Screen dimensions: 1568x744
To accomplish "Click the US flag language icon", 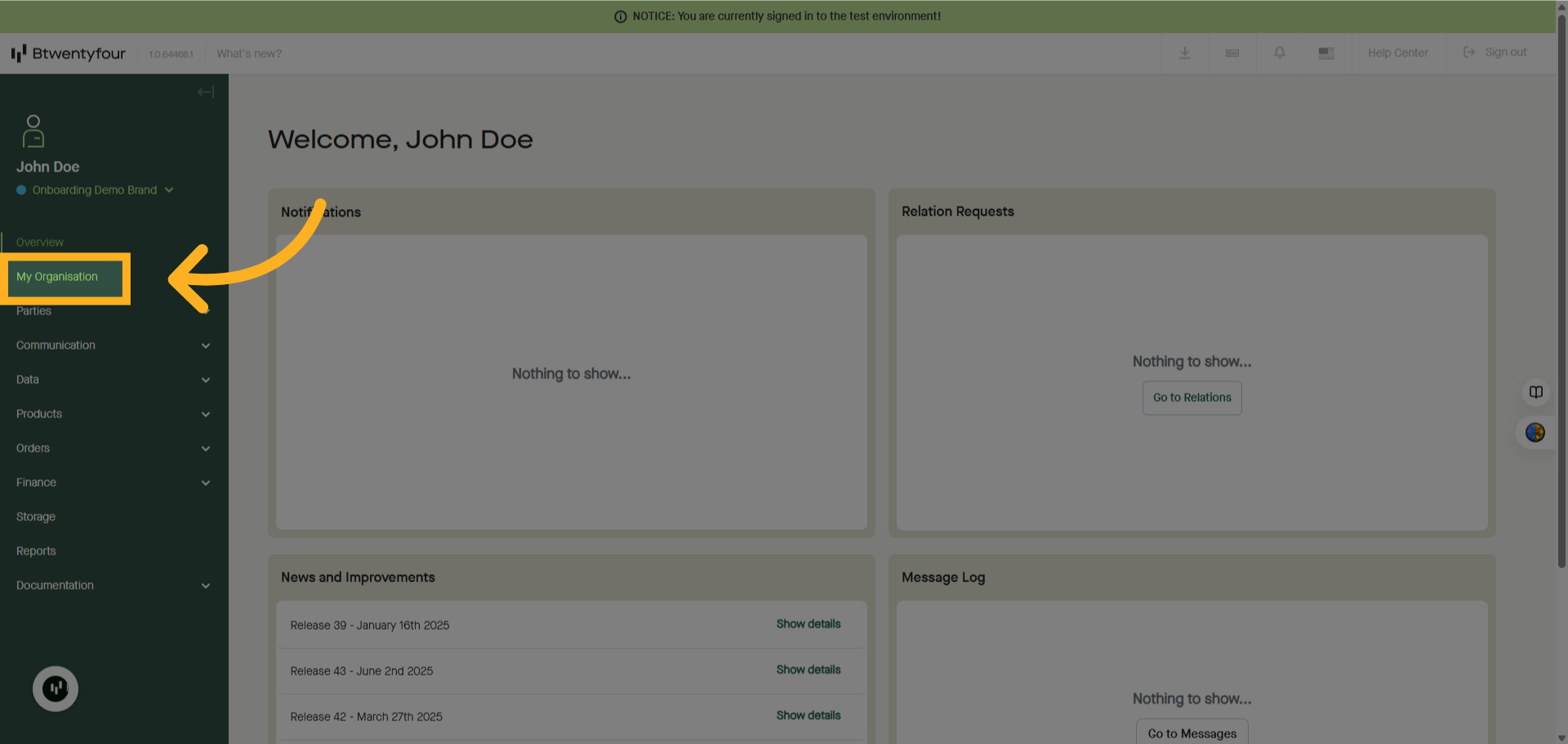I will point(1326,53).
